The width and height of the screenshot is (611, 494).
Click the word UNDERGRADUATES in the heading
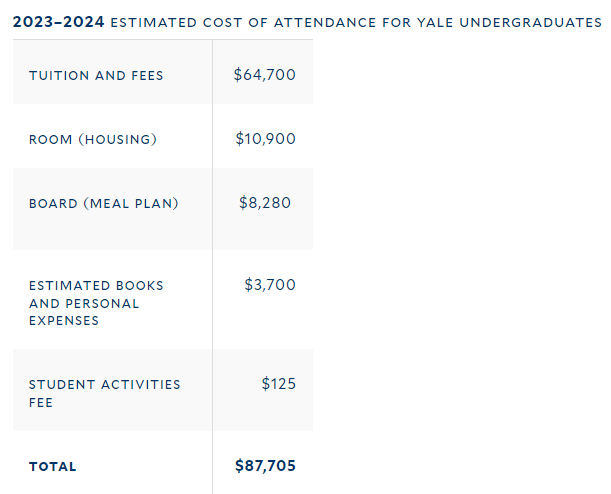[531, 23]
